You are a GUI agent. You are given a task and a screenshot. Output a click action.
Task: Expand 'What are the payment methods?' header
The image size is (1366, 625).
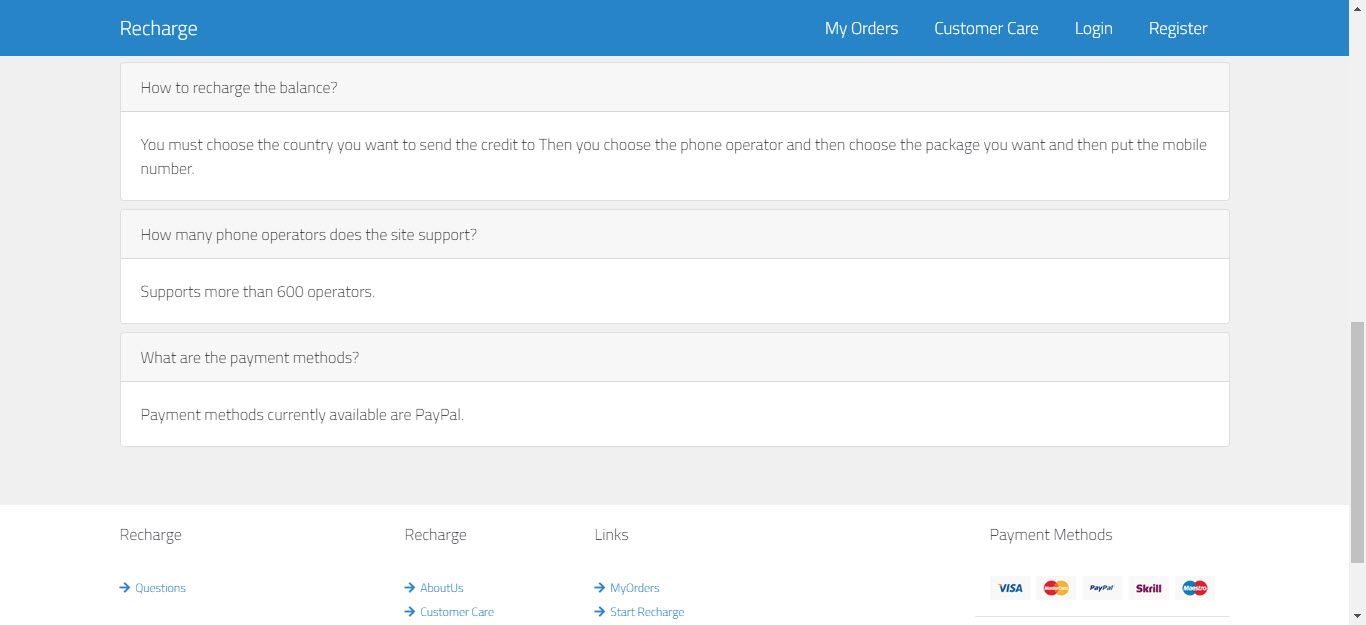tap(249, 358)
